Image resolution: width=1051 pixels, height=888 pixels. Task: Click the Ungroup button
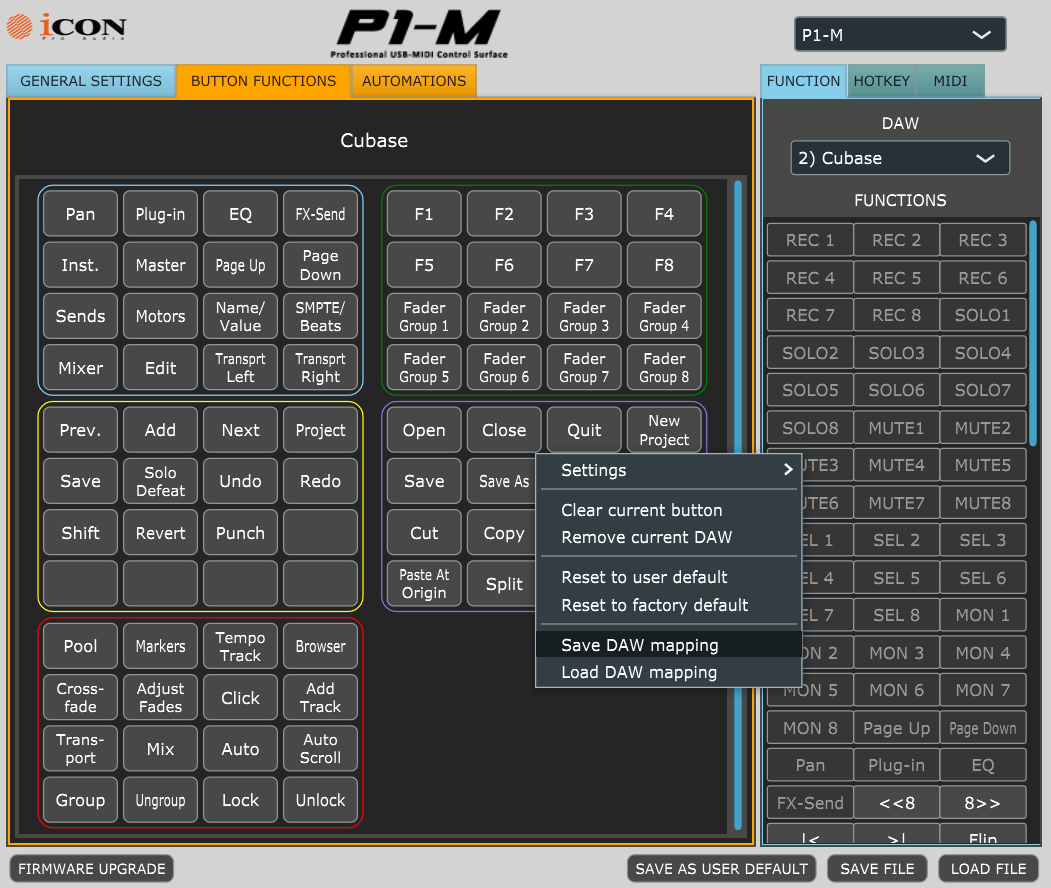[x=160, y=800]
